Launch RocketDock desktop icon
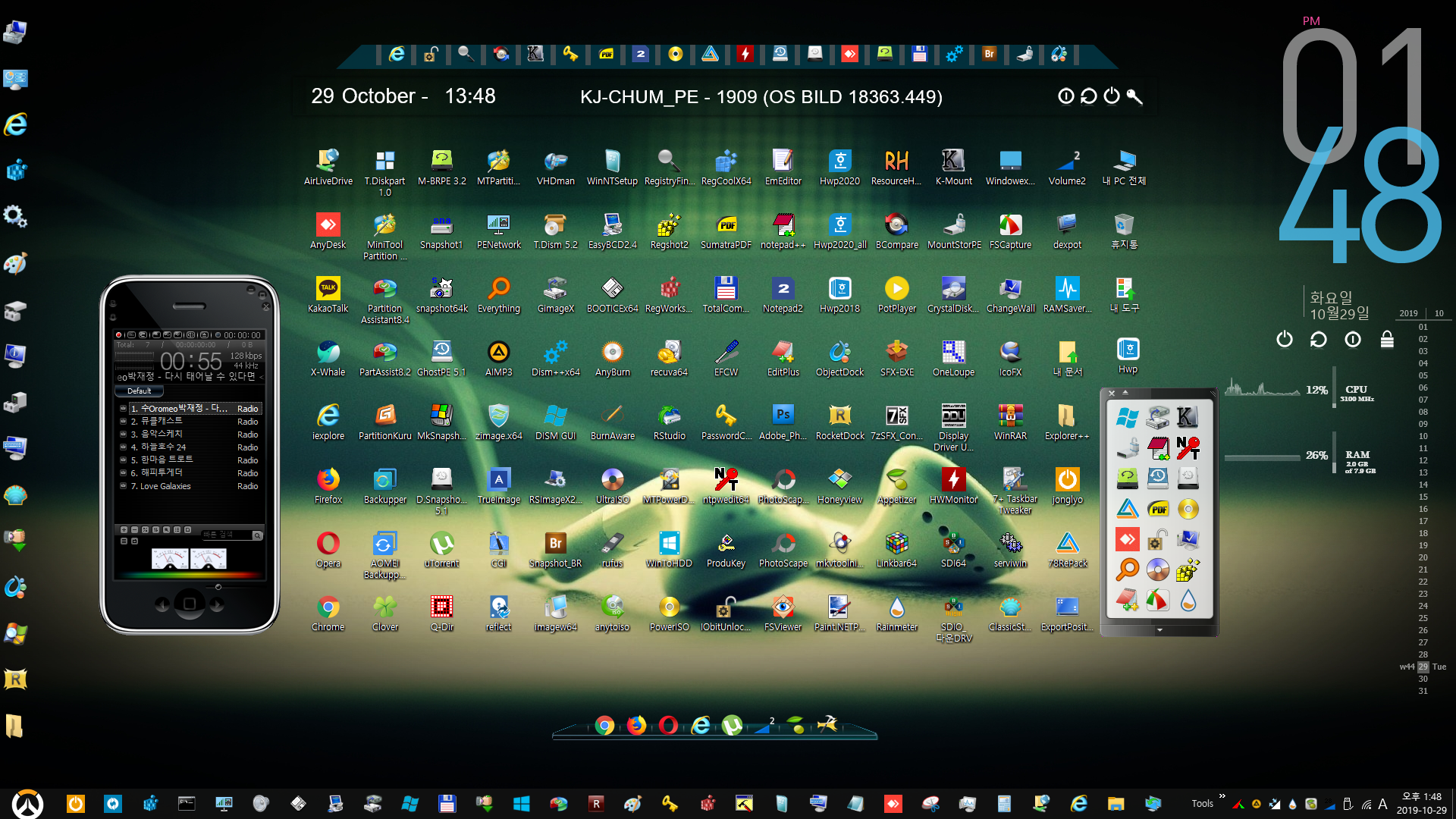The image size is (1456, 819). [x=839, y=422]
